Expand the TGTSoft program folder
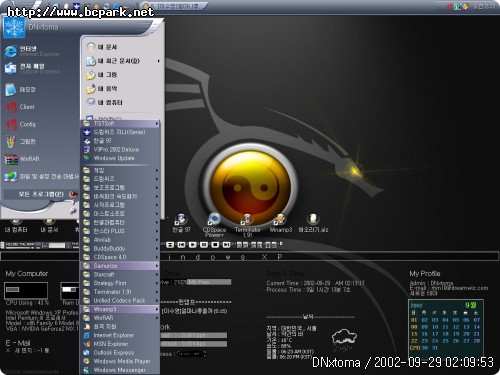Viewport: 500px width, 375px height. coord(120,123)
